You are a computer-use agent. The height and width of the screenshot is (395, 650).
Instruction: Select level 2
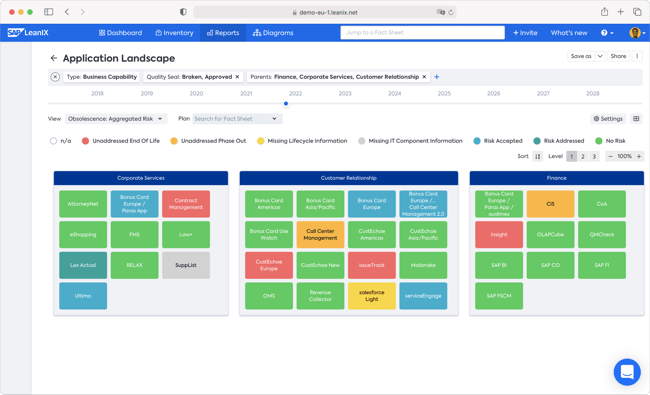click(583, 156)
